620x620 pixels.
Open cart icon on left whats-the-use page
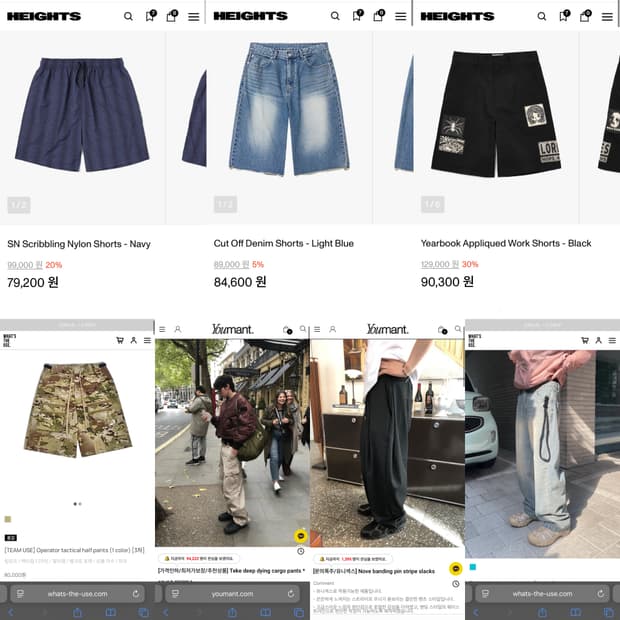pos(120,340)
